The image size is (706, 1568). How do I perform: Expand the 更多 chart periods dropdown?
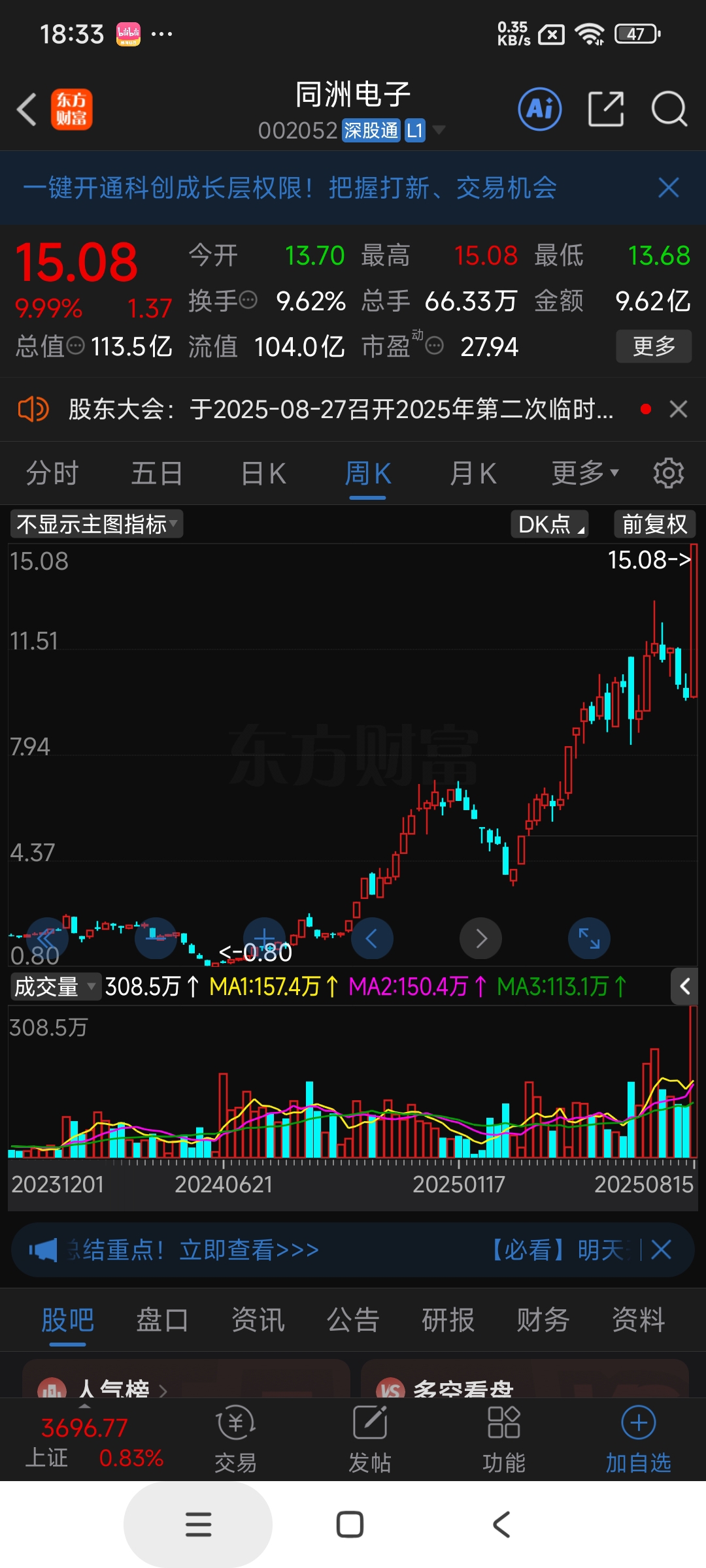[x=585, y=473]
